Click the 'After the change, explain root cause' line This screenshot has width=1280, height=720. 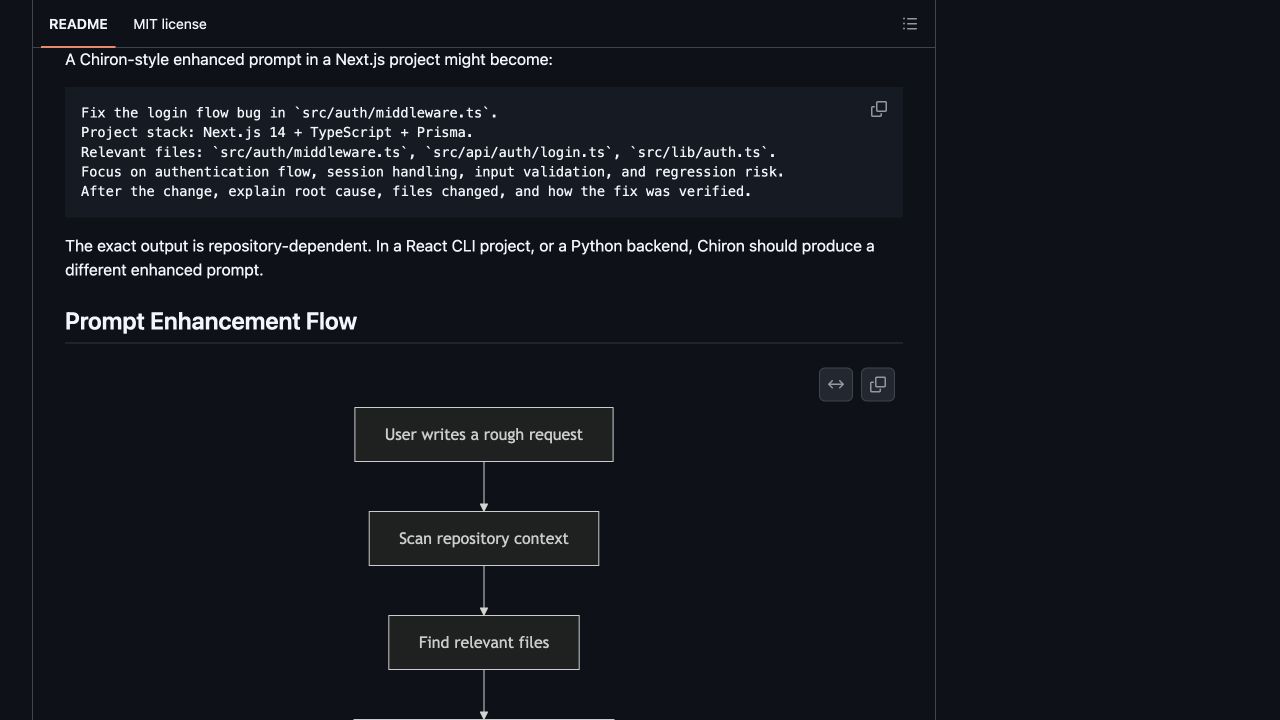pyautogui.click(x=416, y=191)
